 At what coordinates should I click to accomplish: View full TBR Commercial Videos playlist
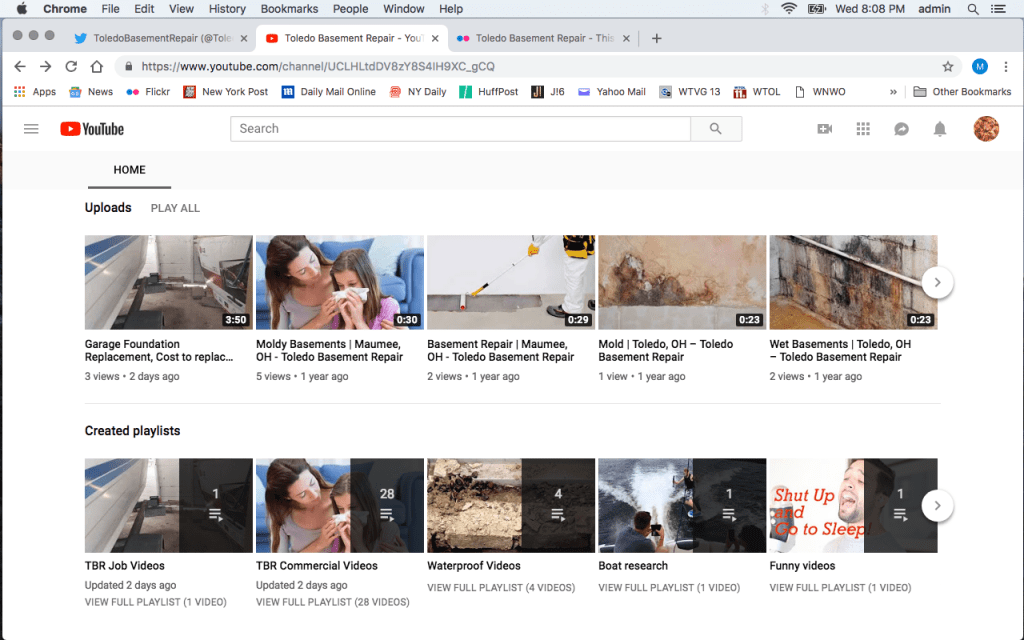[332, 602]
